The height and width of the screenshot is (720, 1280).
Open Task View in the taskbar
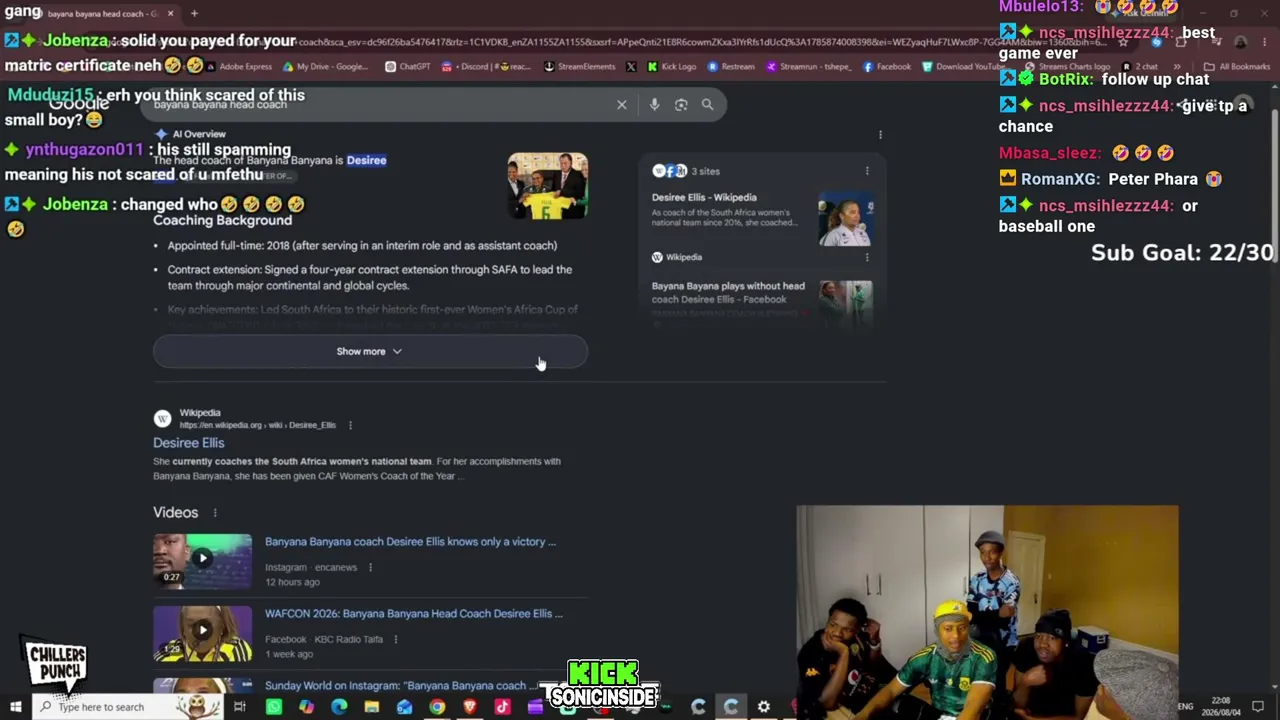[240, 707]
